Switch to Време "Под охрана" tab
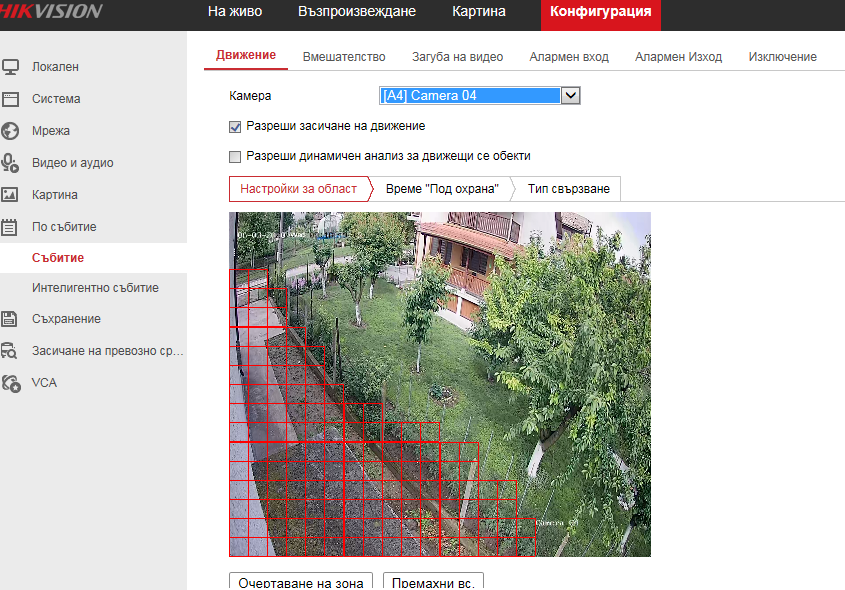The height and width of the screenshot is (590, 845). [441, 189]
